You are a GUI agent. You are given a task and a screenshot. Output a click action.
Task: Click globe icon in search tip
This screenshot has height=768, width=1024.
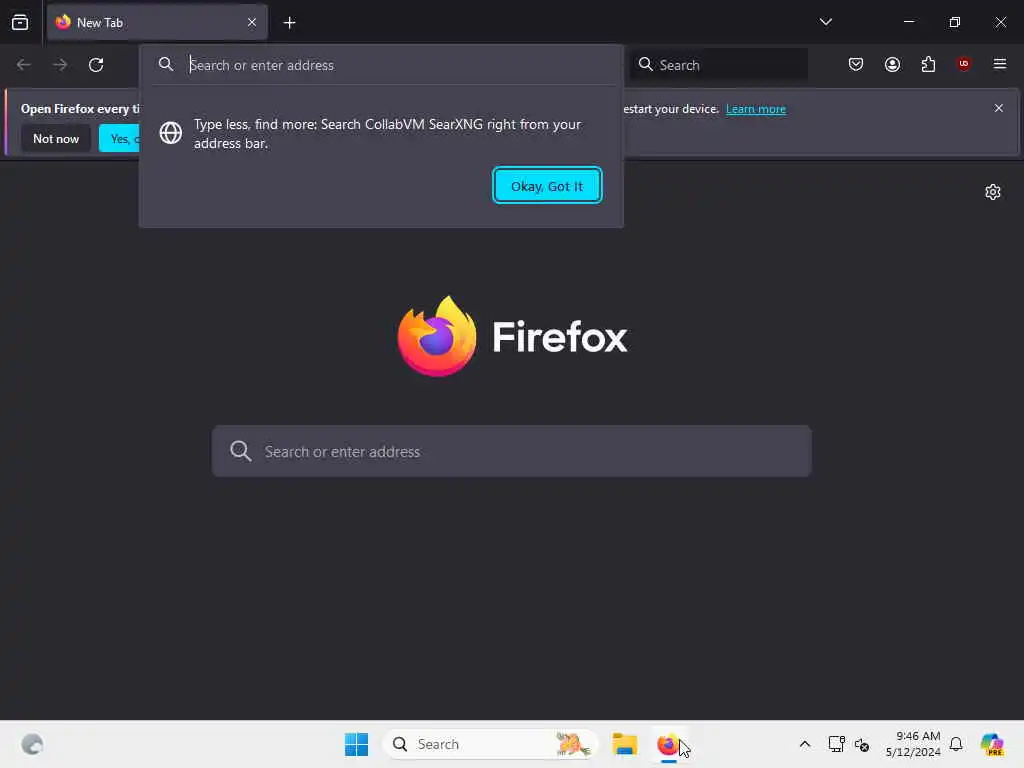pos(170,133)
